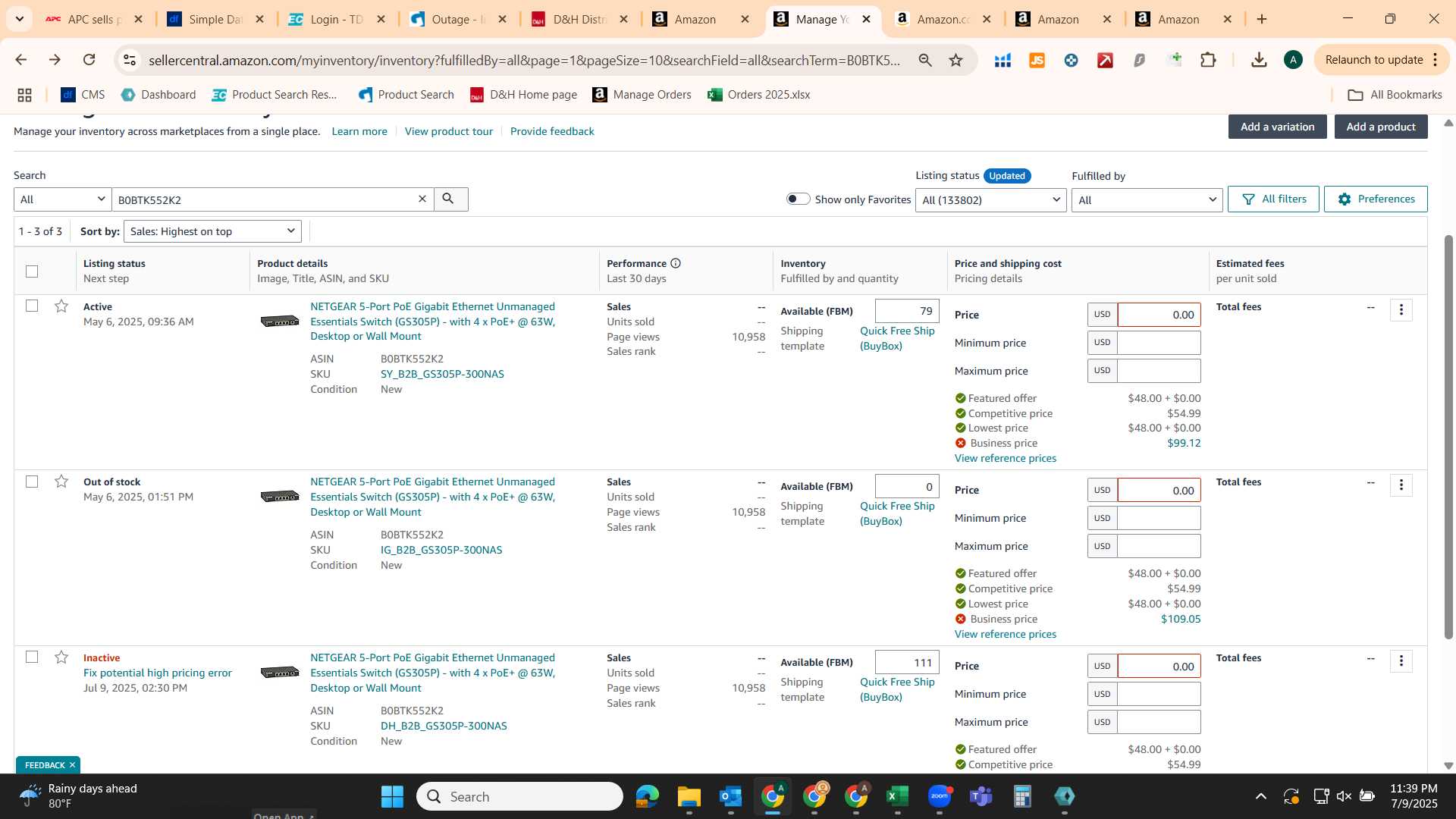
Task: Click Add a variation button
Action: 1277,127
